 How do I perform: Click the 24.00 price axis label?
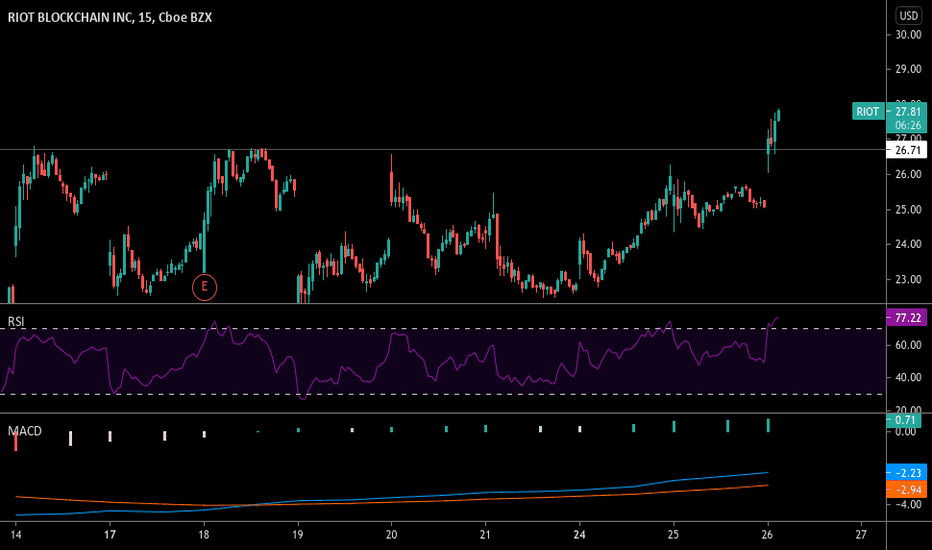[x=908, y=244]
